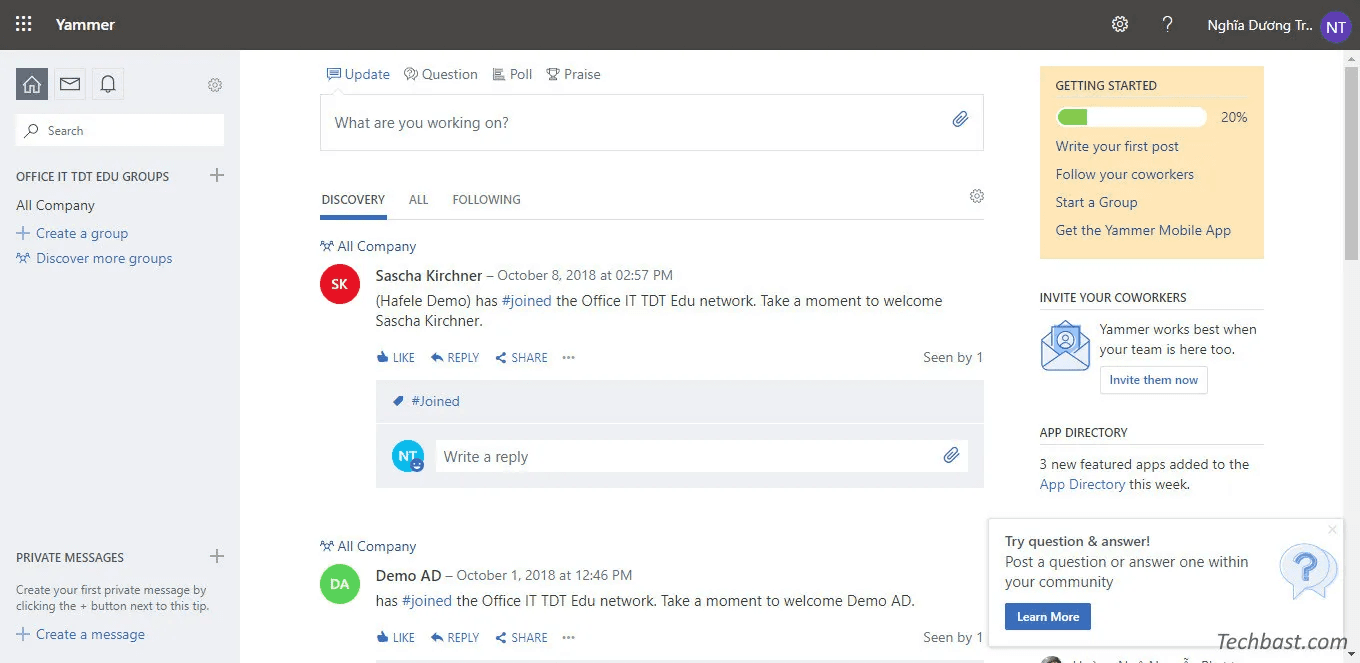The width and height of the screenshot is (1360, 663).
Task: Start a private message with plus icon
Action: 217,557
